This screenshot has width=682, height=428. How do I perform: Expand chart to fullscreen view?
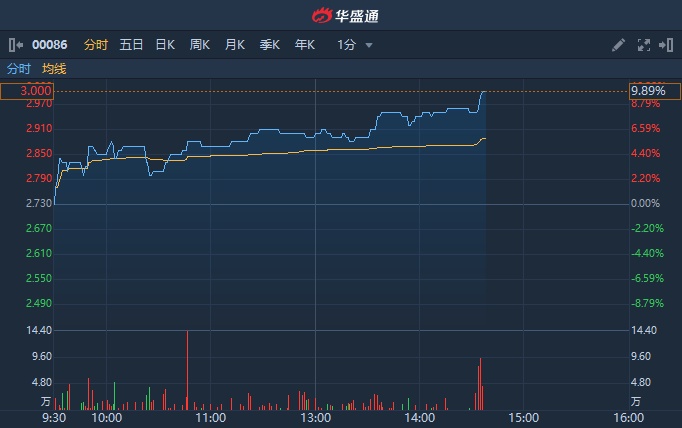pyautogui.click(x=643, y=45)
